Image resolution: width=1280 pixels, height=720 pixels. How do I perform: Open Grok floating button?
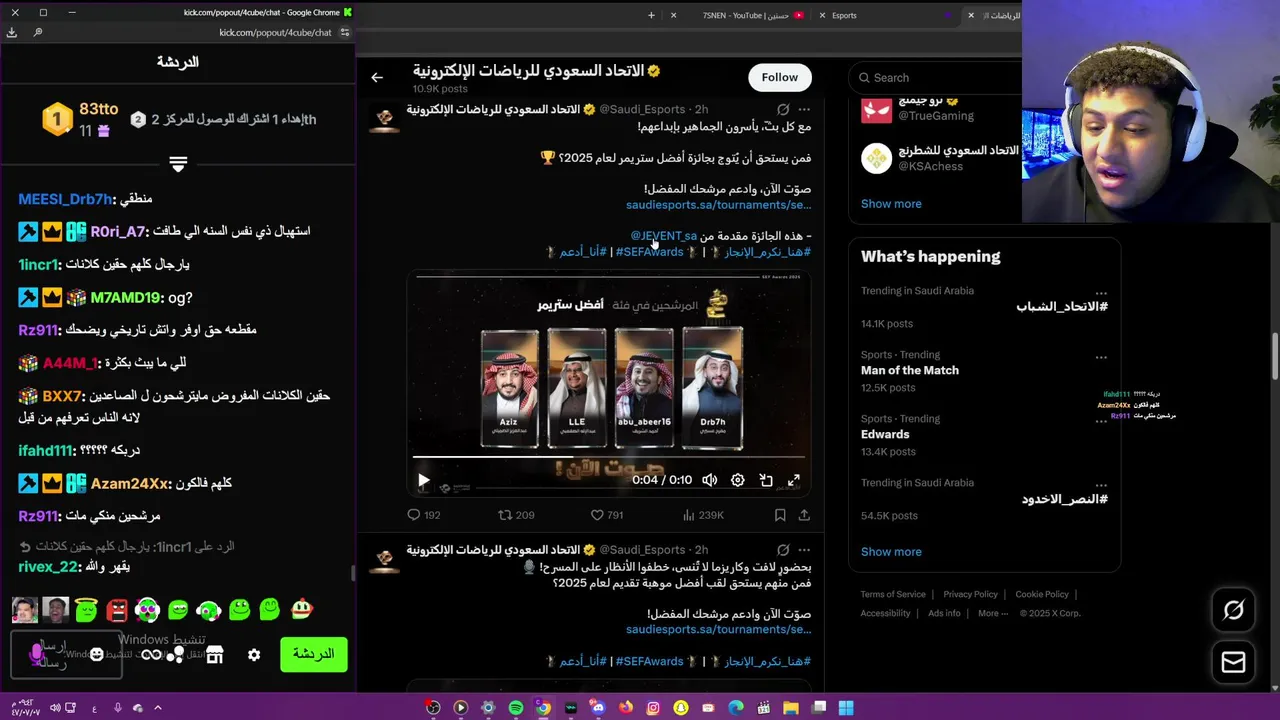tap(1233, 610)
